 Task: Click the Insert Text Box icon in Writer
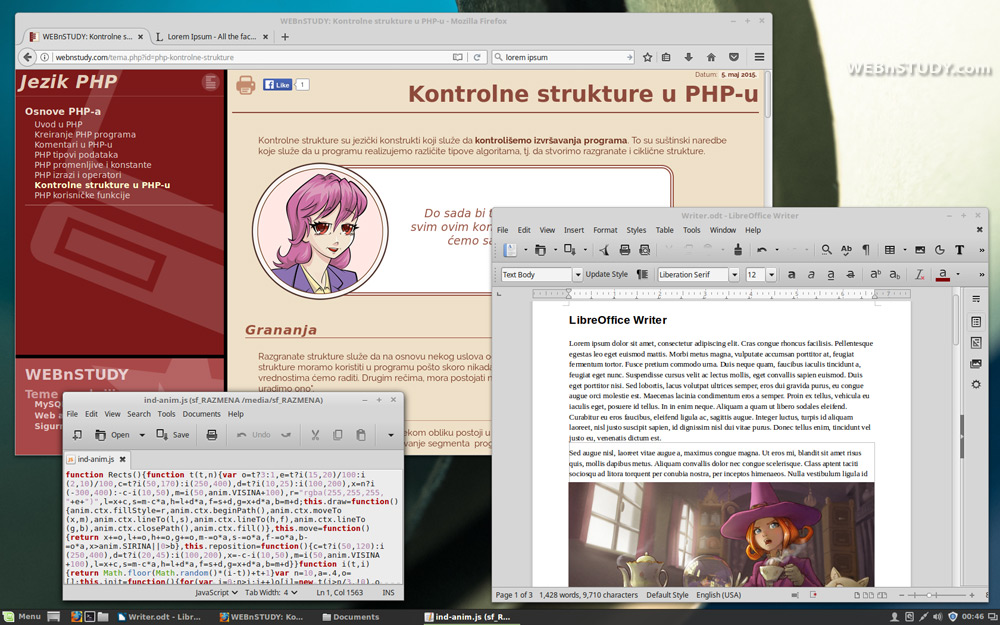[959, 250]
